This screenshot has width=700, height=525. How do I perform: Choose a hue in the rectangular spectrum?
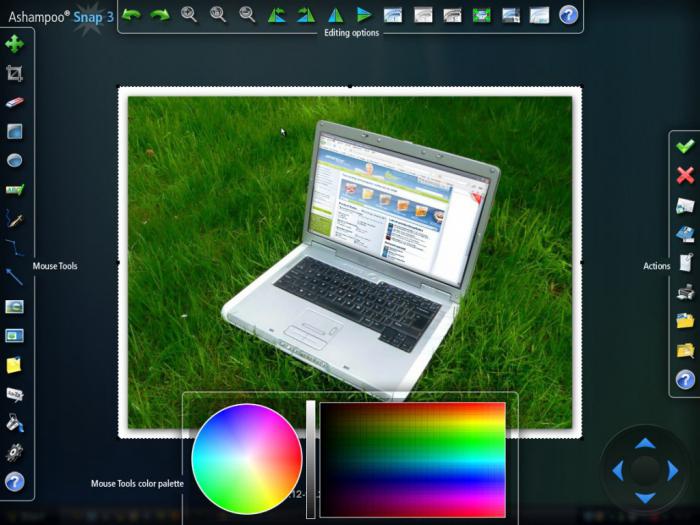coord(413,460)
